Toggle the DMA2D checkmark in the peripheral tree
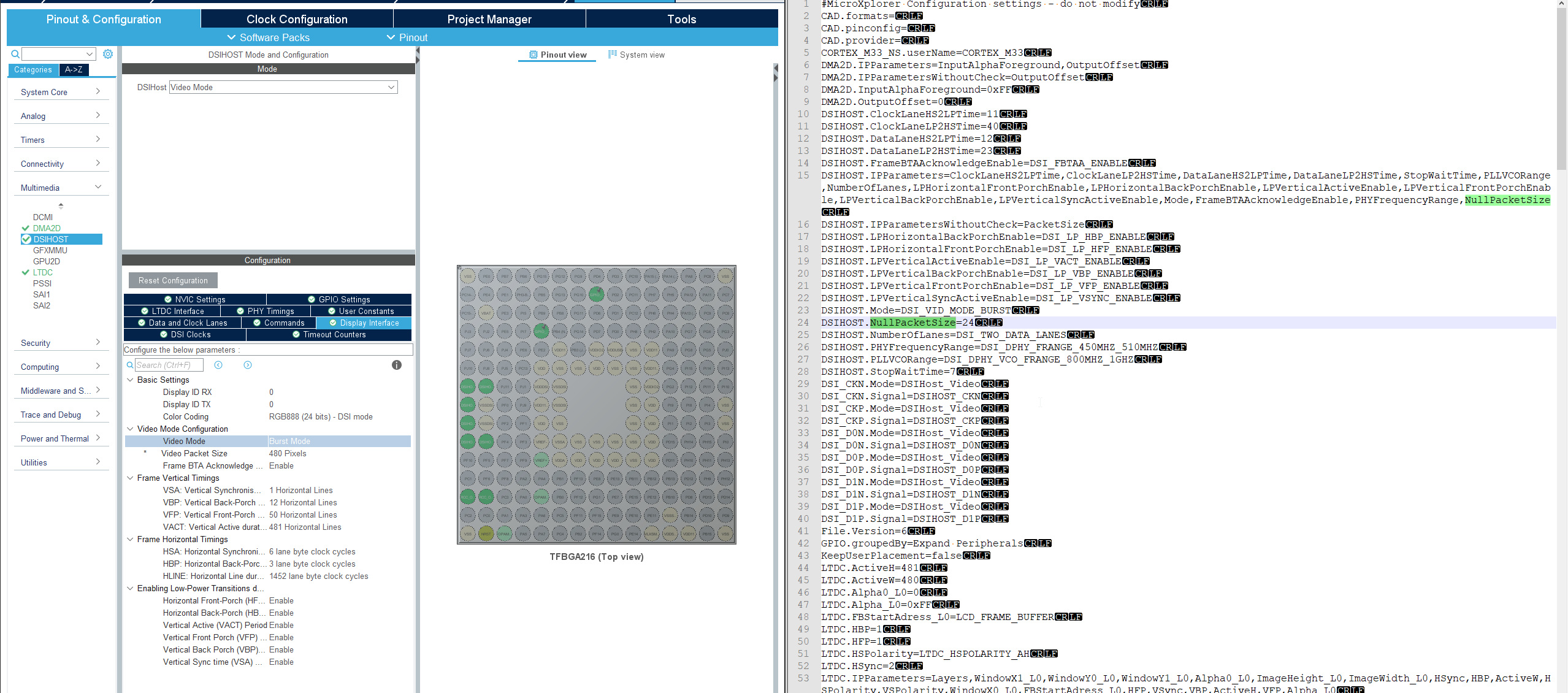1568x693 pixels. 26,228
